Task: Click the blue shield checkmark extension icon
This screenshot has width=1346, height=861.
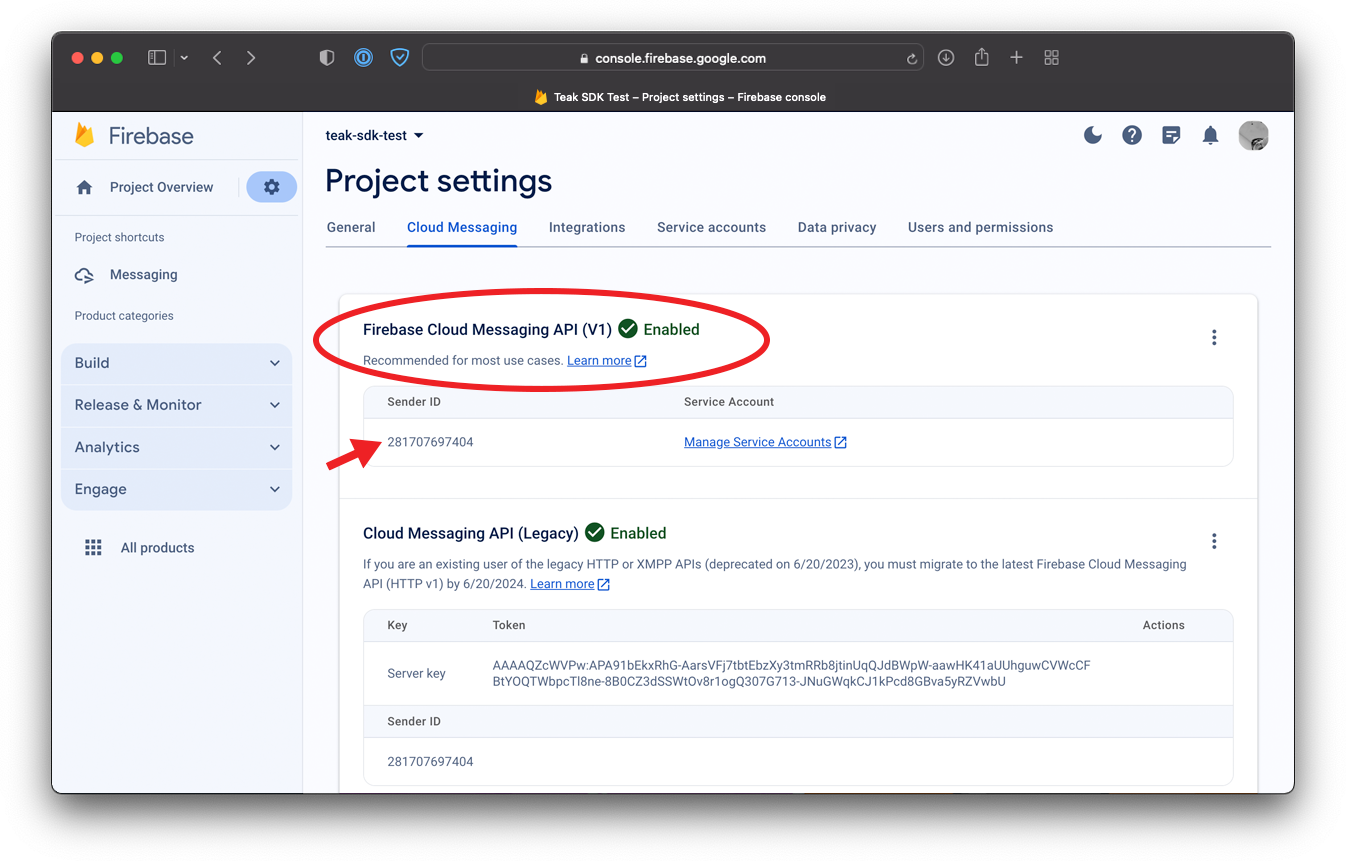Action: pos(400,58)
